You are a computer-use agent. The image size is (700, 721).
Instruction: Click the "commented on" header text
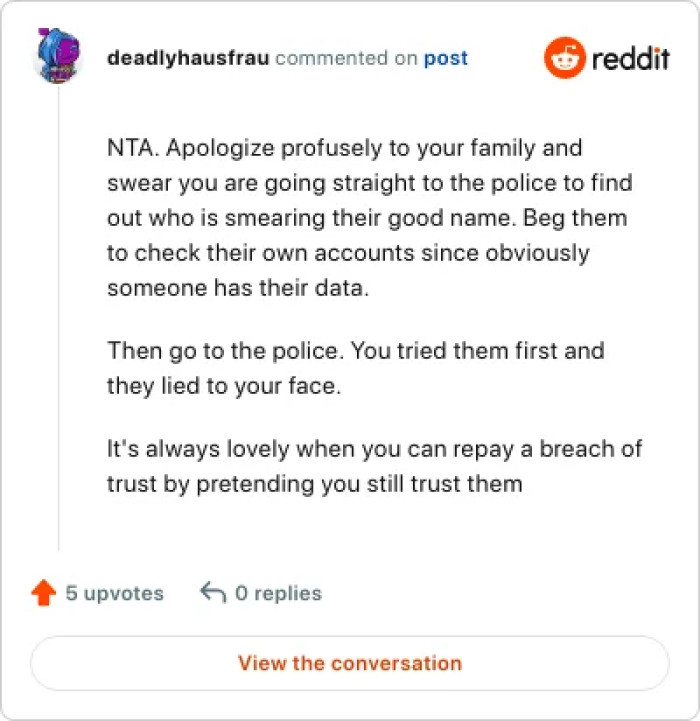point(346,58)
